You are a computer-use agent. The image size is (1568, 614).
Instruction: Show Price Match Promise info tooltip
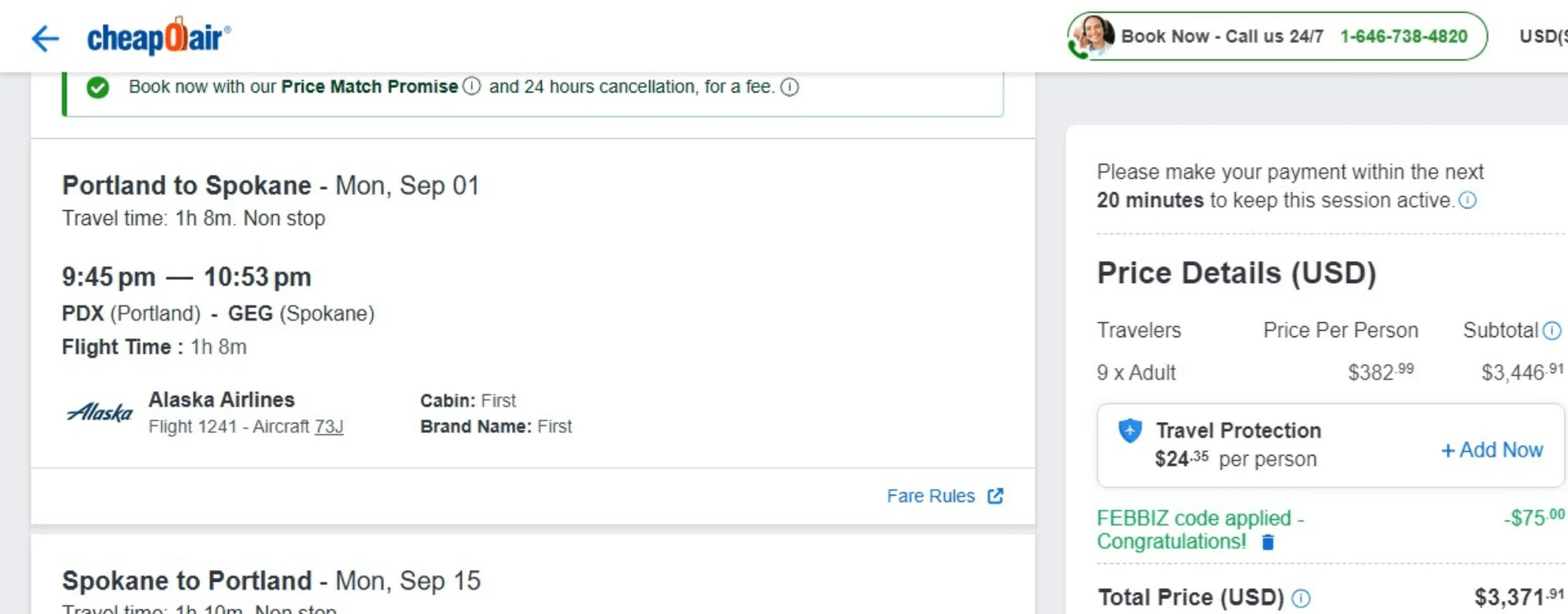click(472, 87)
